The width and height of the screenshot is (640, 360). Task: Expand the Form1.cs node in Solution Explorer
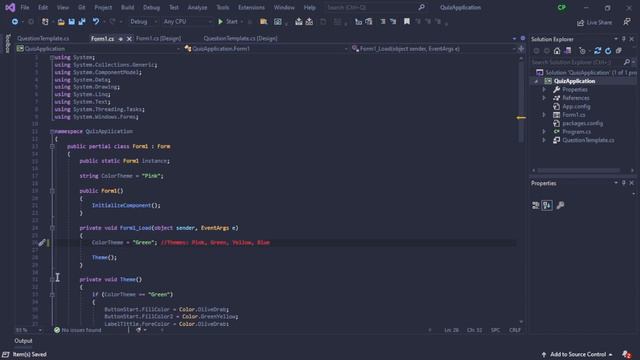[544, 115]
